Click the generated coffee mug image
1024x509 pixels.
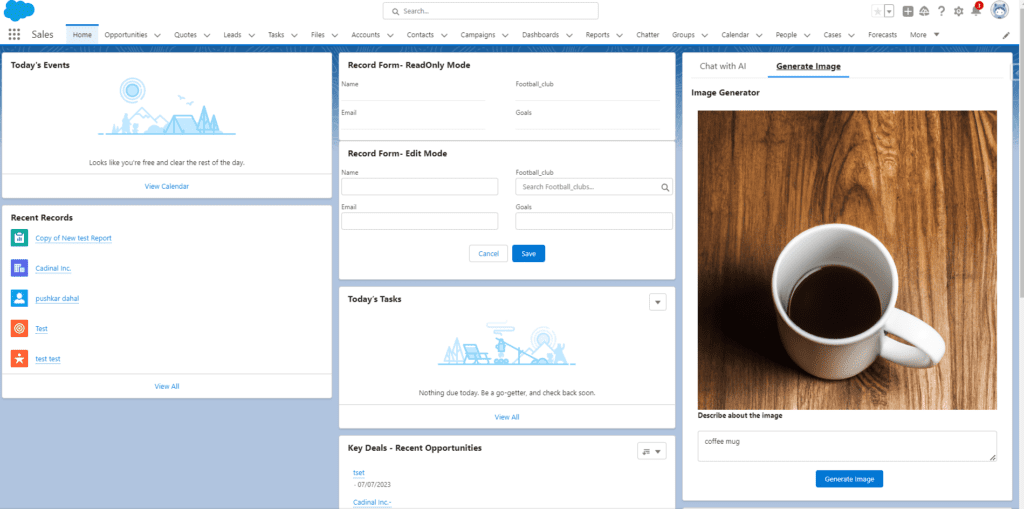tap(847, 259)
